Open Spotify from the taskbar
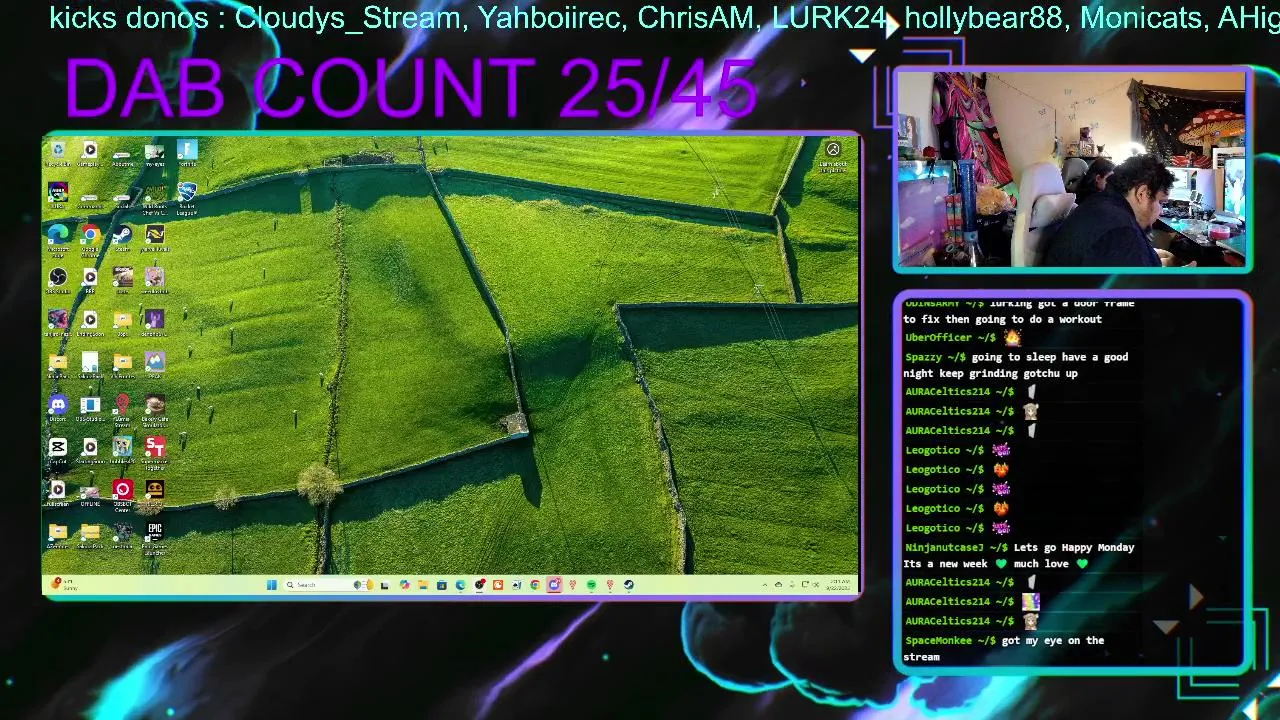 (591, 585)
